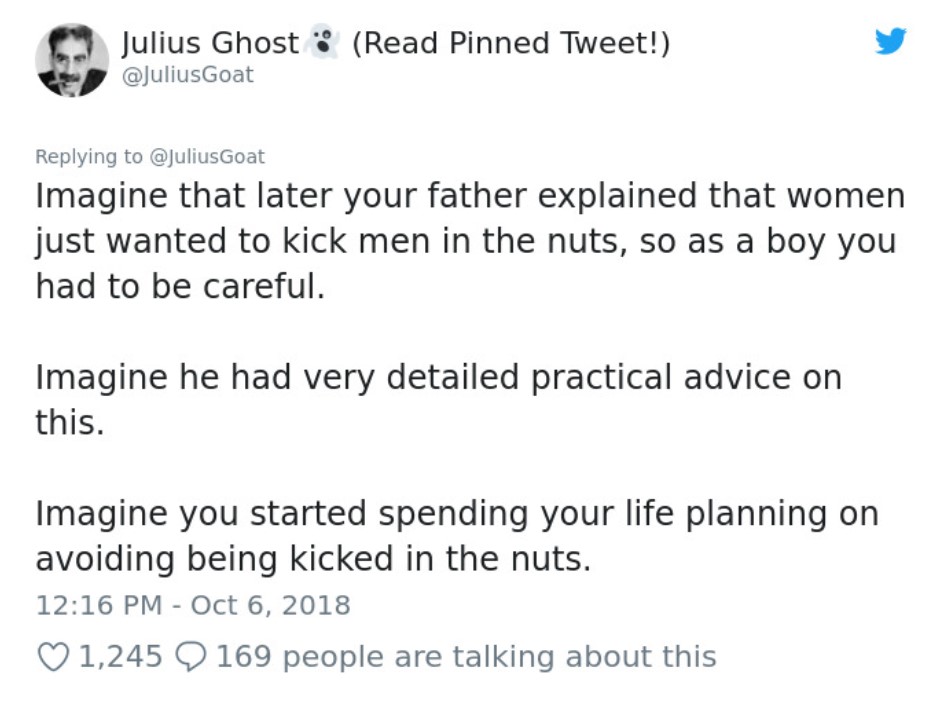The width and height of the screenshot is (941, 702).
Task: Click the 169 reply count number
Action: click(244, 656)
